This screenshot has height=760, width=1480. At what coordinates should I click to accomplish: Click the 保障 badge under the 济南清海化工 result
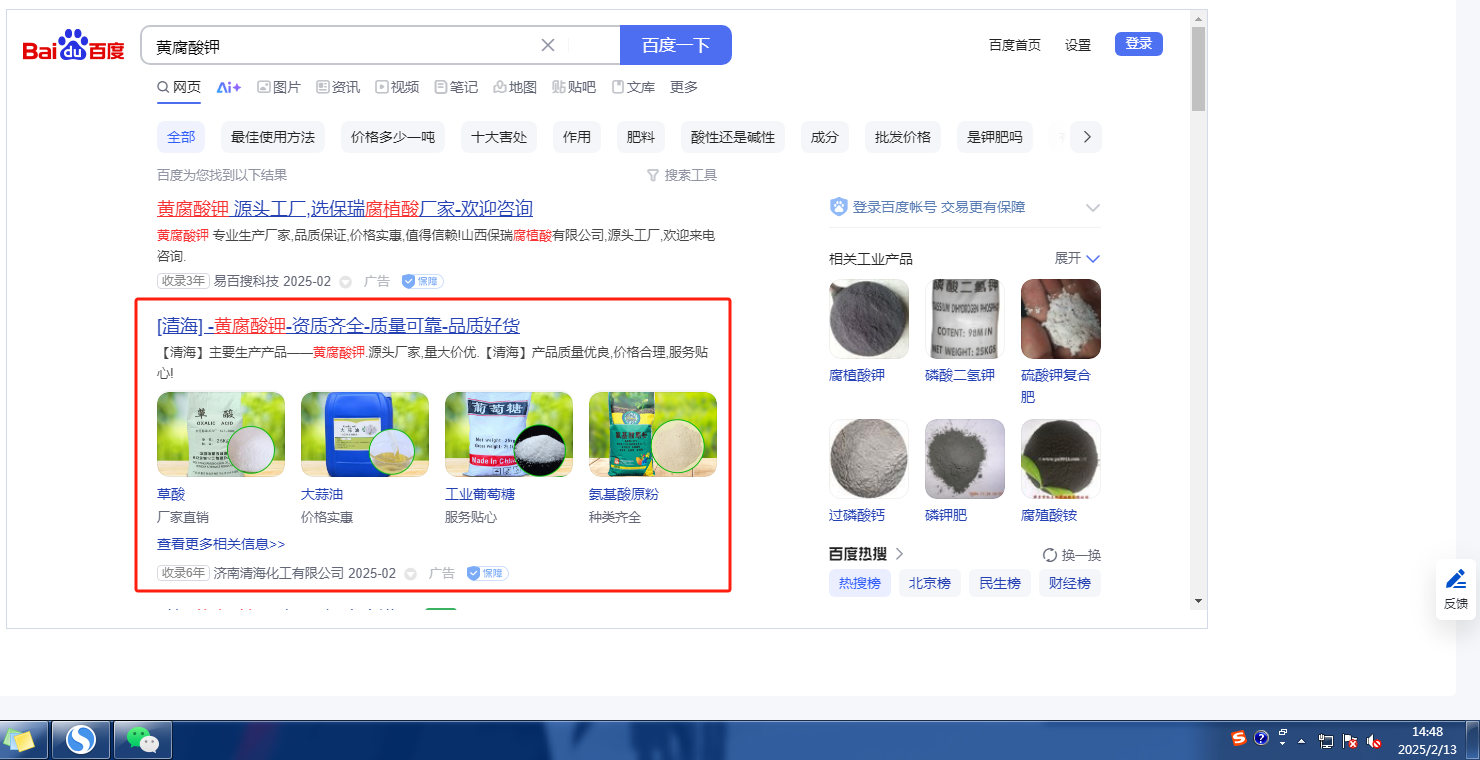(x=487, y=574)
